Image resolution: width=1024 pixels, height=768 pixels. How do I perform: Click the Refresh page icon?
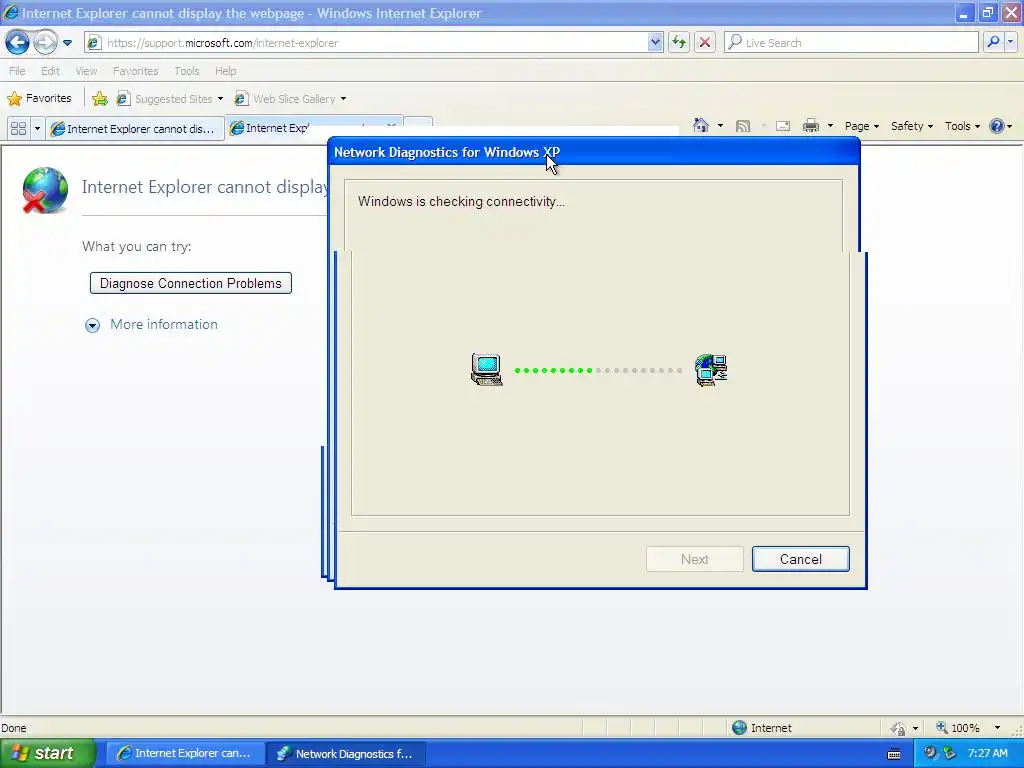679,43
